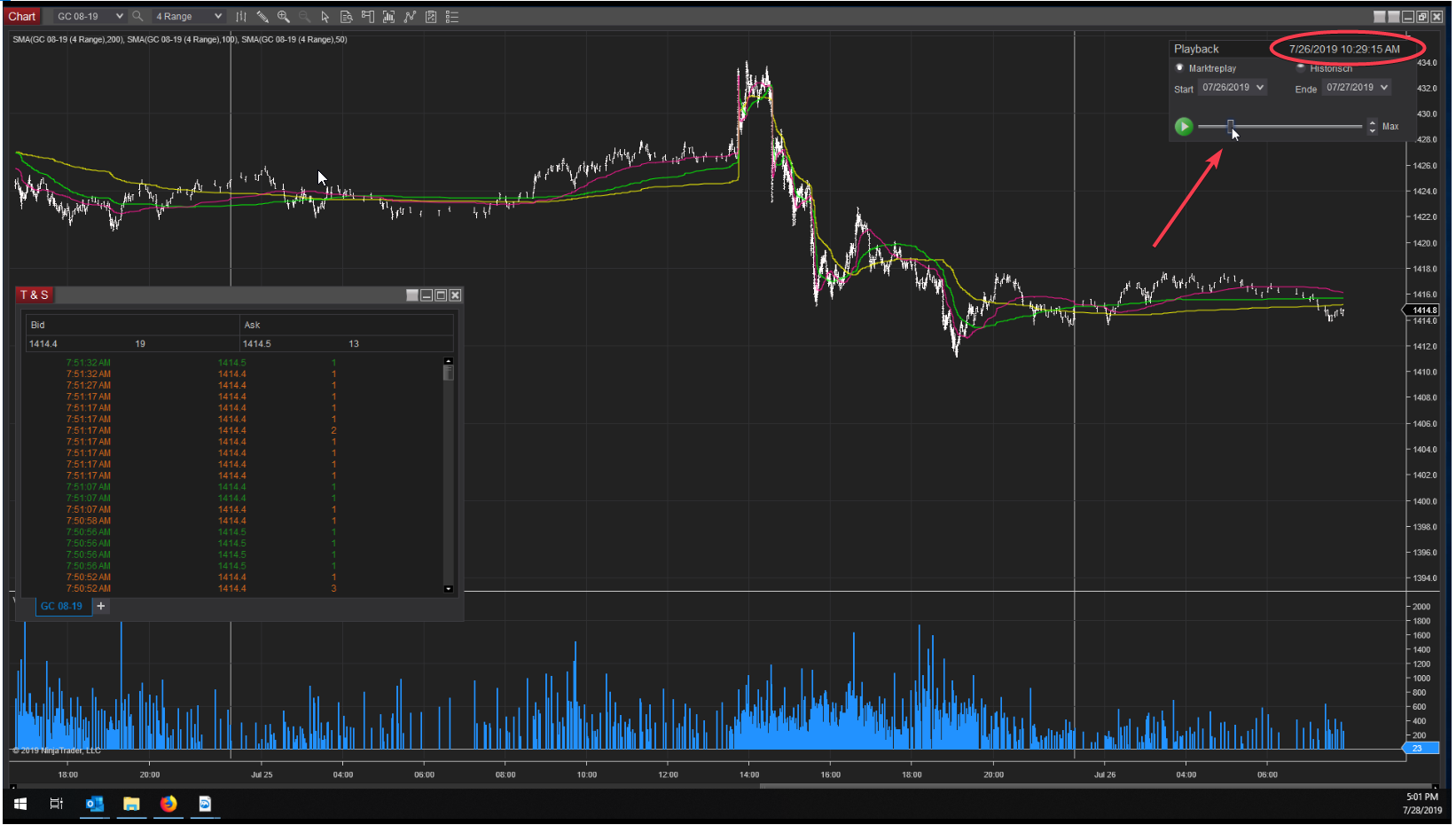Image resolution: width=1456 pixels, height=825 pixels.
Task: Minimize the T&S window
Action: pyautogui.click(x=427, y=295)
